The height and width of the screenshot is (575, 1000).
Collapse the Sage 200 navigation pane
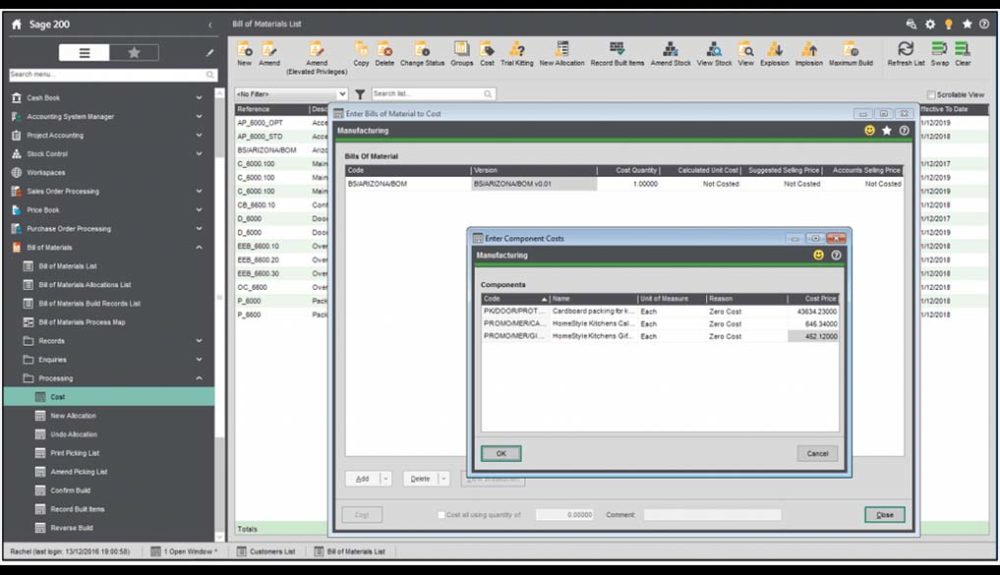click(210, 25)
